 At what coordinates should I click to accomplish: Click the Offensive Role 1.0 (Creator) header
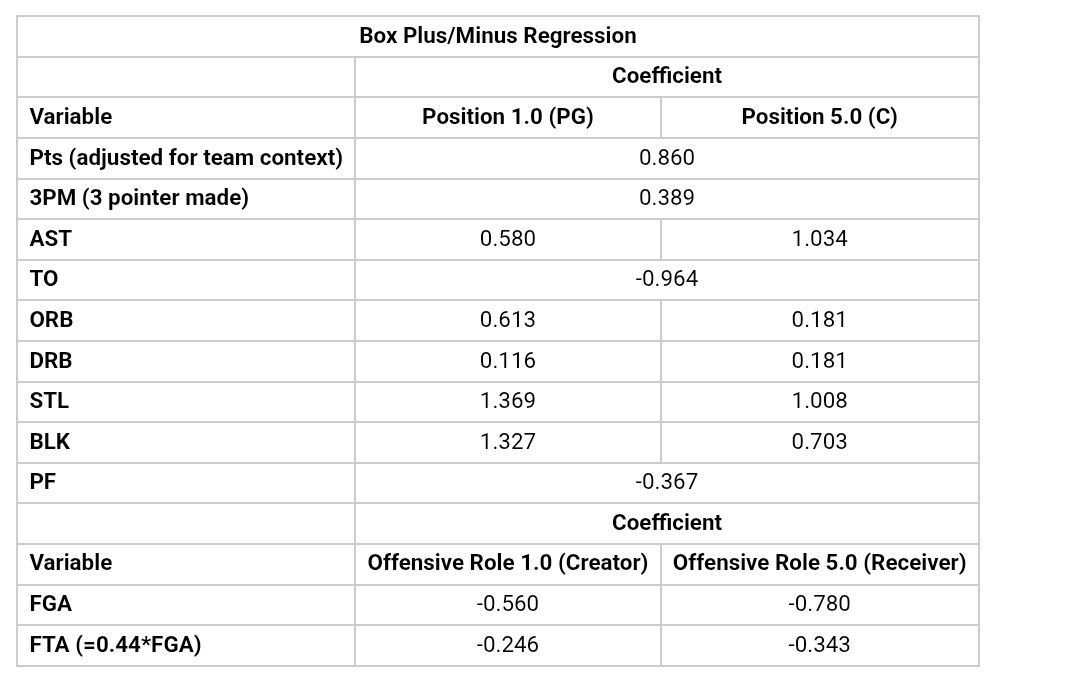pyautogui.click(x=508, y=563)
